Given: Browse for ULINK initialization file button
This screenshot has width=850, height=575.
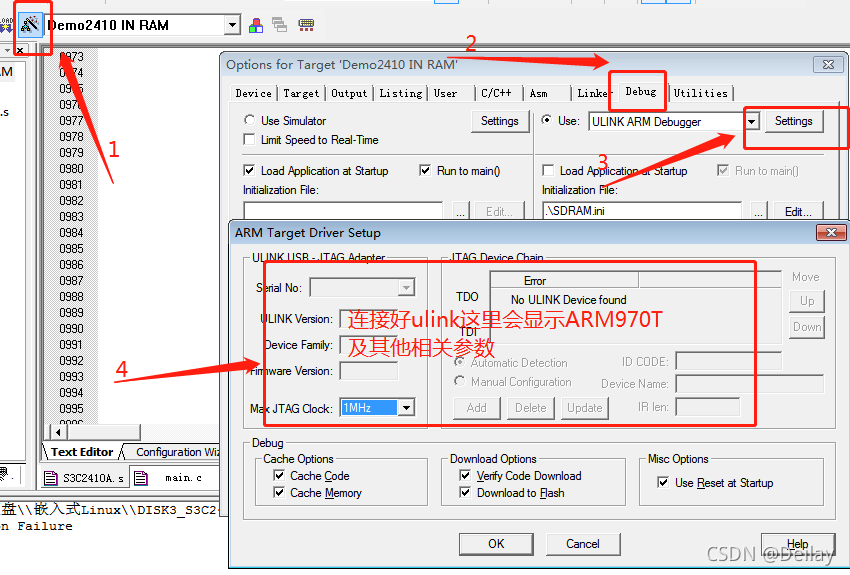Looking at the screenshot, I should [x=759, y=211].
